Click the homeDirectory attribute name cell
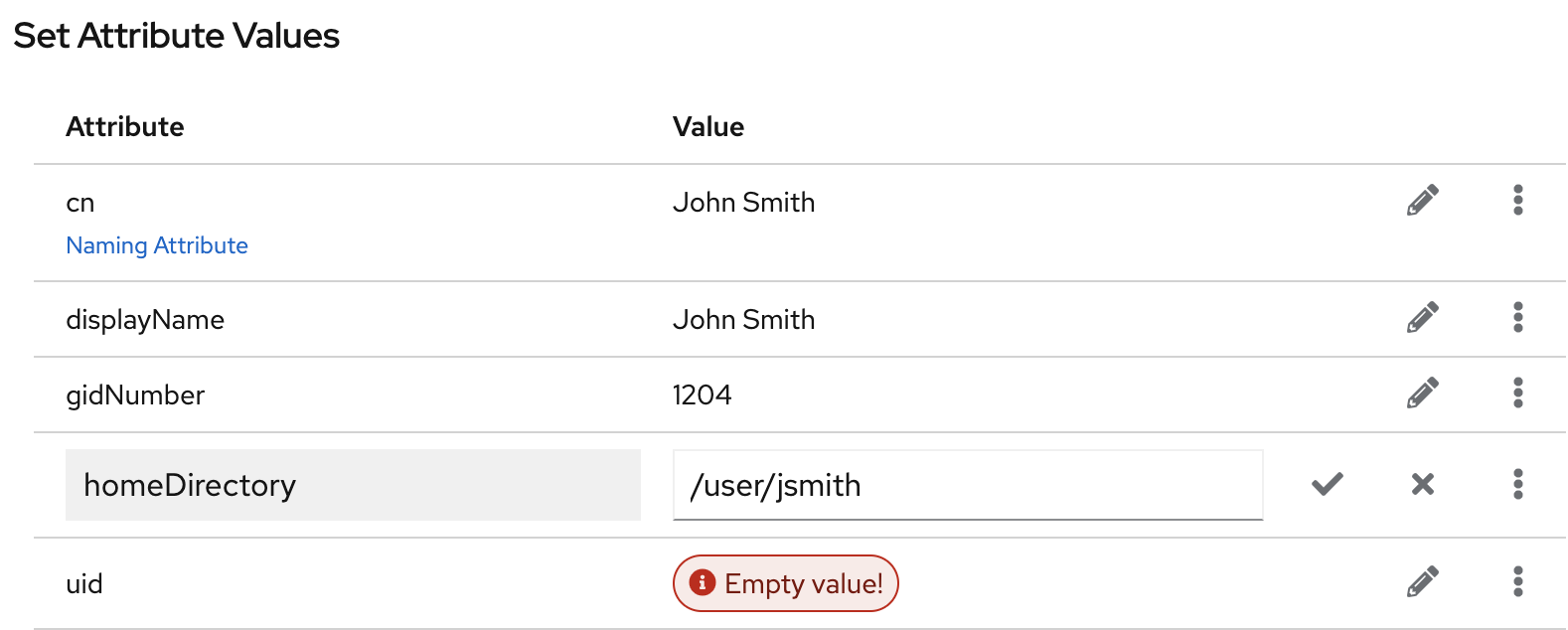The image size is (1568, 630). [353, 485]
